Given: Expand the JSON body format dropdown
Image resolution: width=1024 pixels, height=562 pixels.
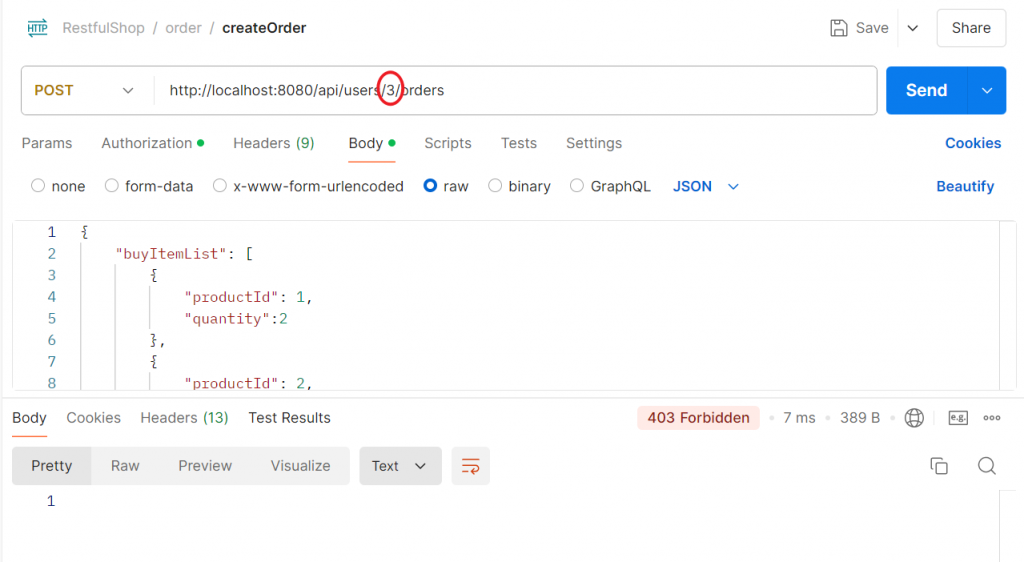Looking at the screenshot, I should click(x=707, y=186).
